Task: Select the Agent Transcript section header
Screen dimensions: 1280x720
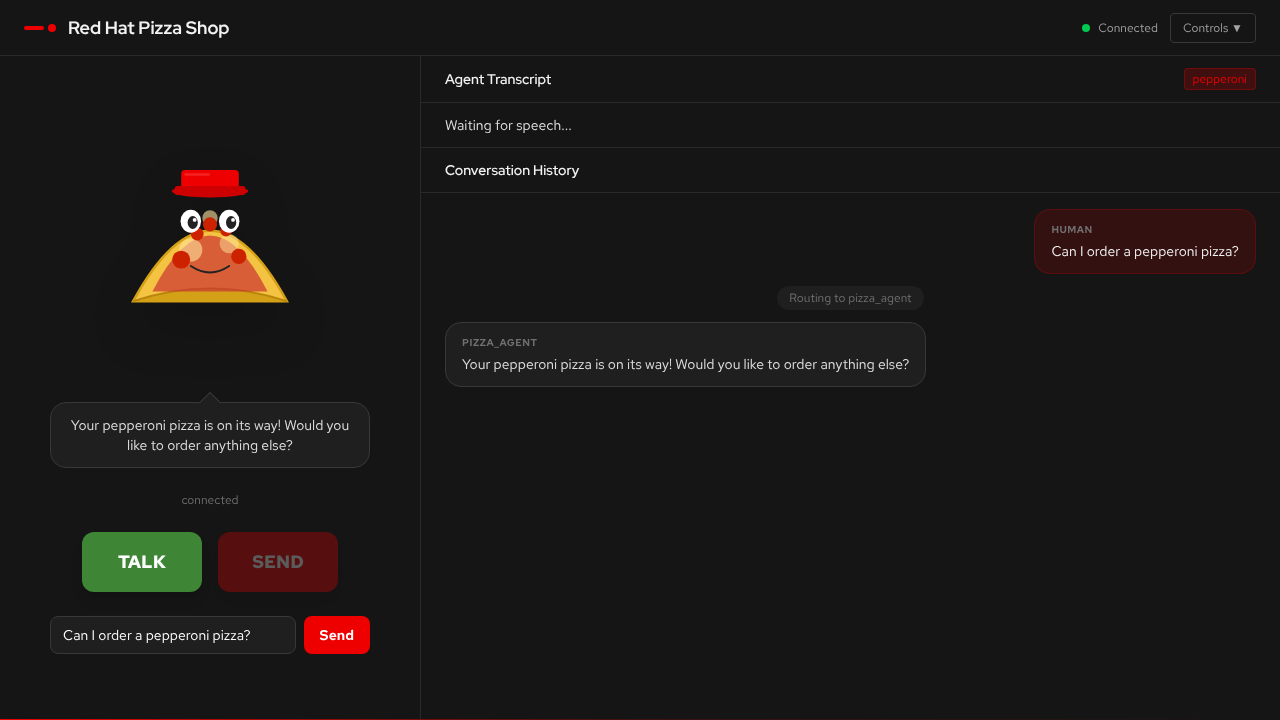Action: click(498, 79)
